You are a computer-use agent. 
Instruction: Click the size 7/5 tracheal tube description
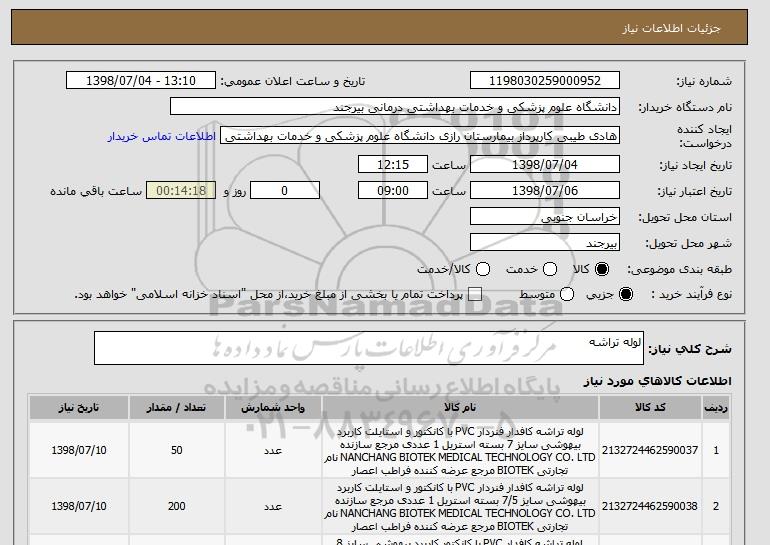coord(460,507)
